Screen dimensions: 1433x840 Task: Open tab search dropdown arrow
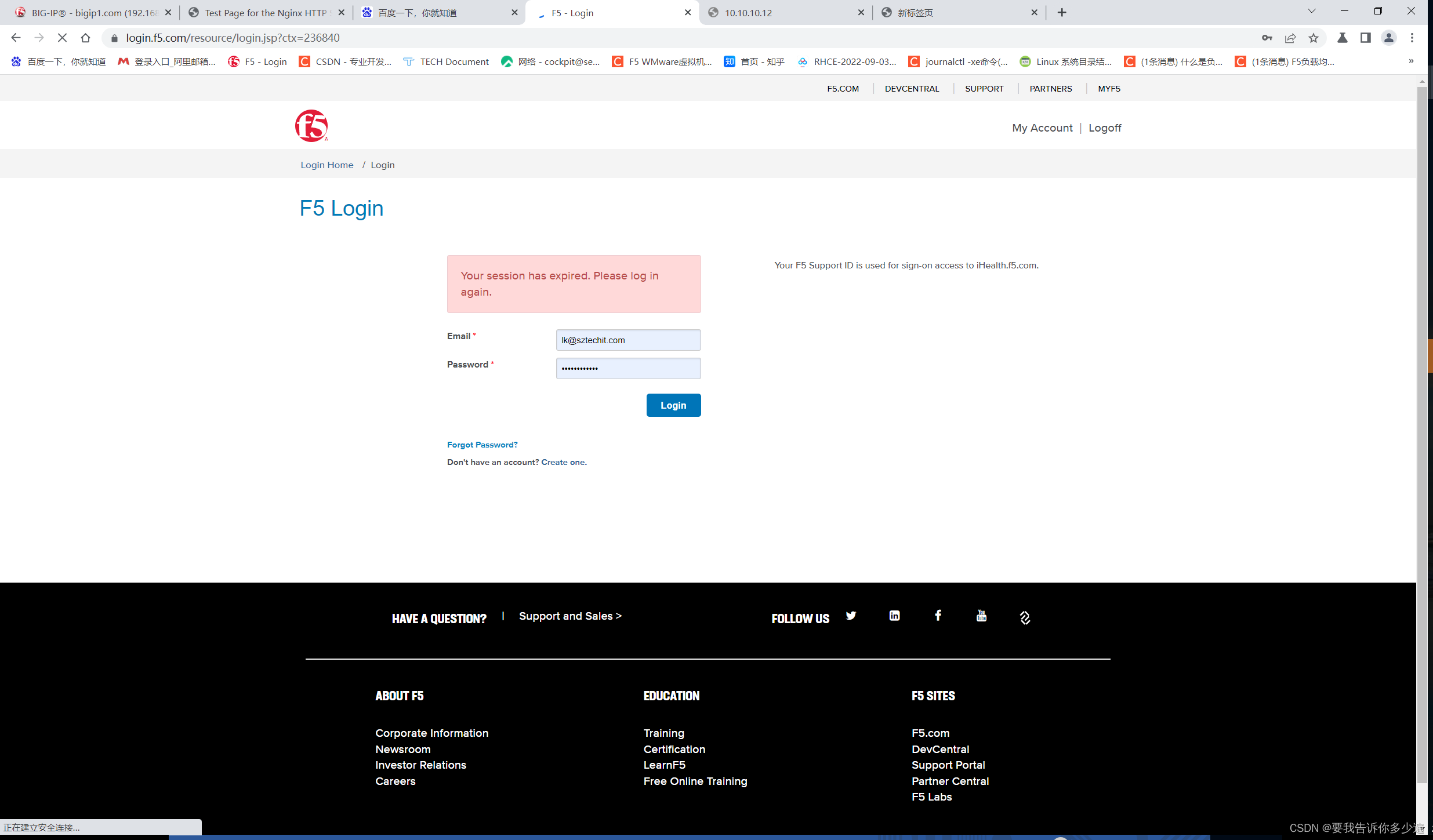[1312, 12]
